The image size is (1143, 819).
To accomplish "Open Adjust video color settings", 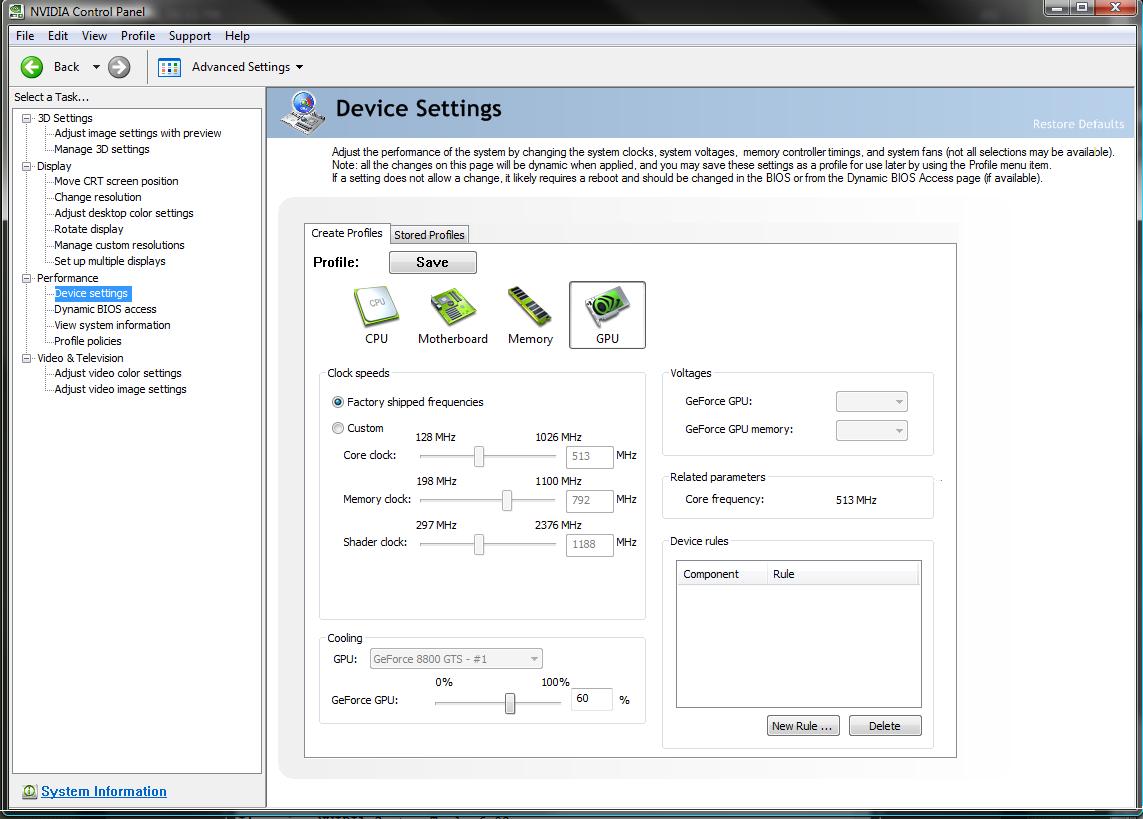I will point(118,374).
